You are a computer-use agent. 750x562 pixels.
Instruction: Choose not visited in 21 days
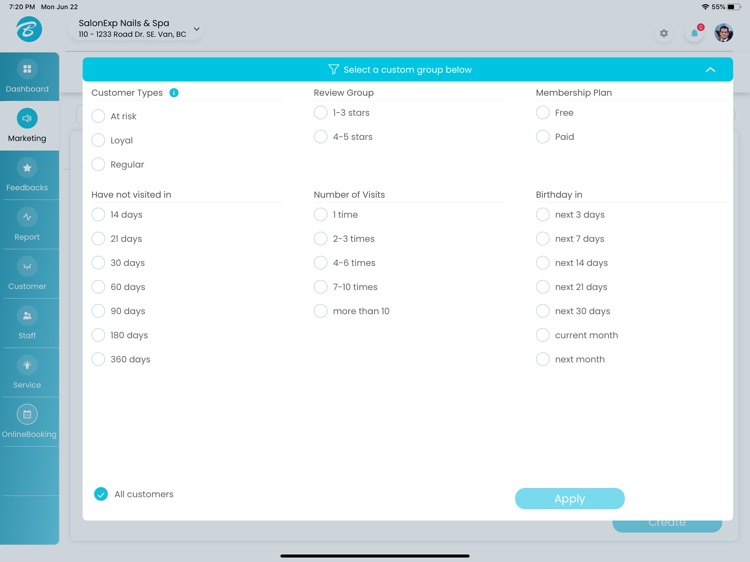(98, 239)
